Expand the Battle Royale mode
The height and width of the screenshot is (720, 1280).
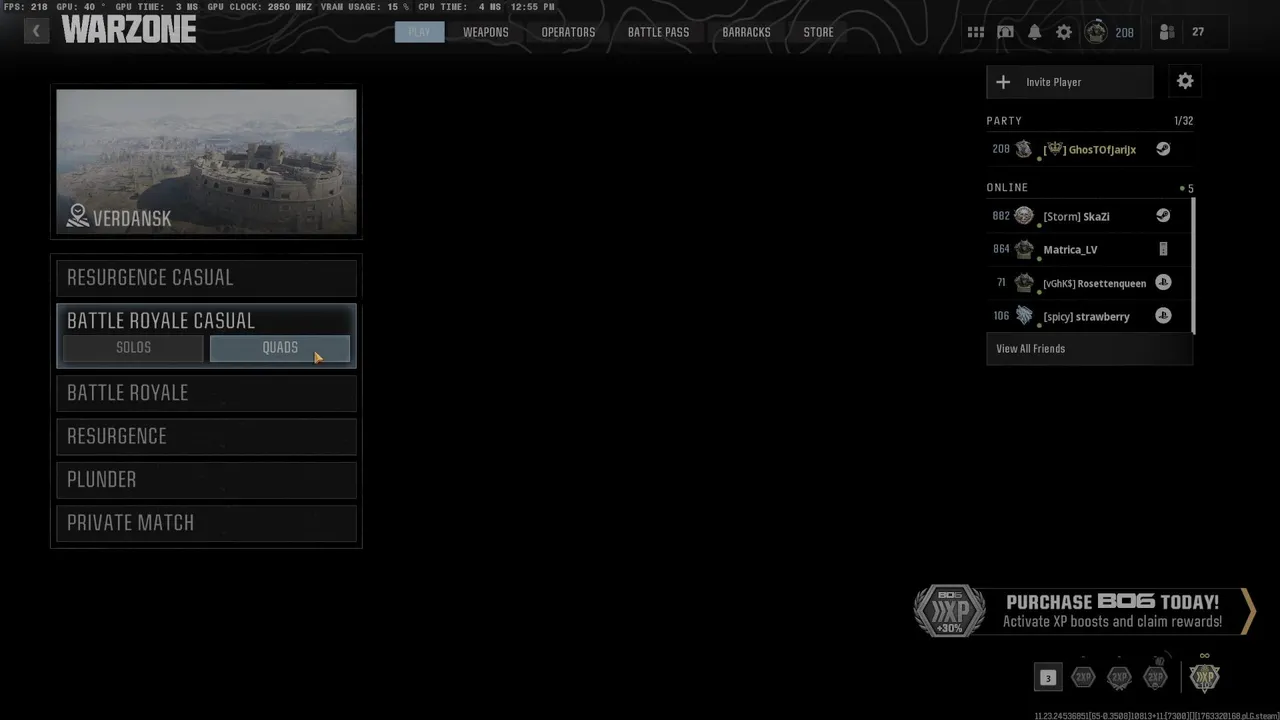(x=206, y=393)
